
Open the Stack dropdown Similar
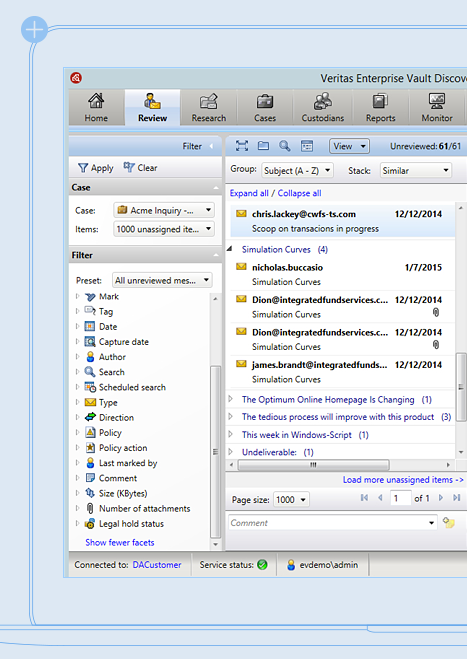pos(416,171)
